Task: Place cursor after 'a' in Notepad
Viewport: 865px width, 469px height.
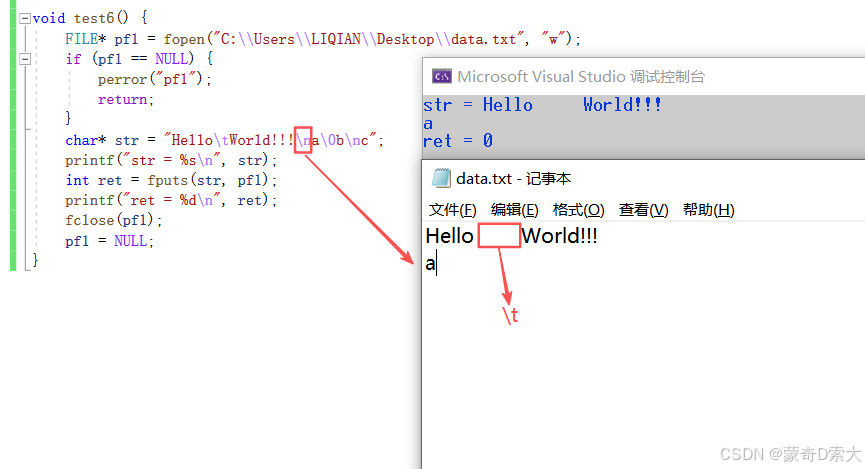Action: [x=436, y=264]
